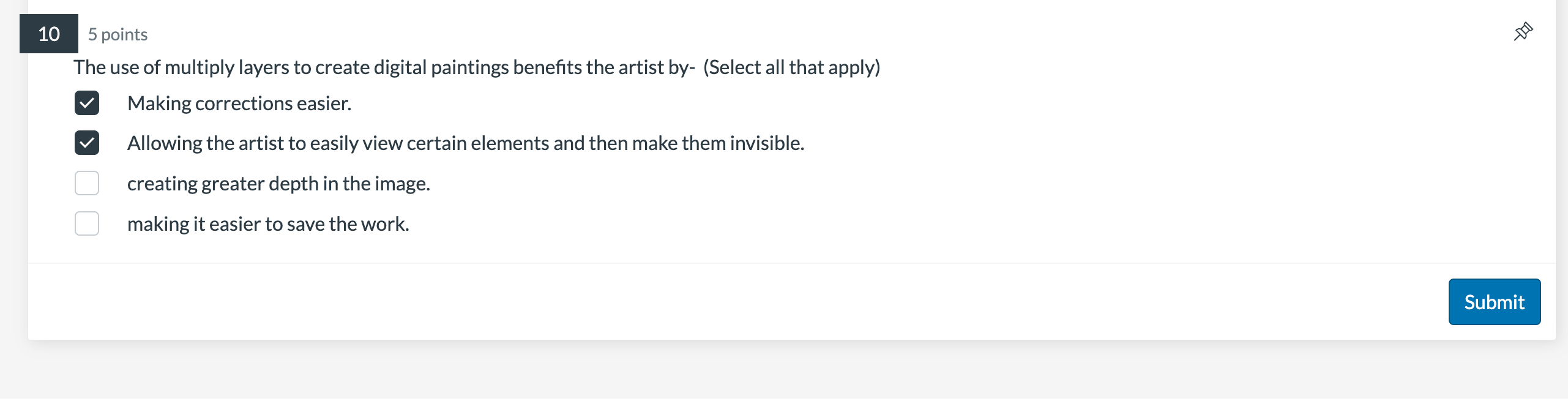
Task: Submit the quiz answer
Action: coord(1494,301)
